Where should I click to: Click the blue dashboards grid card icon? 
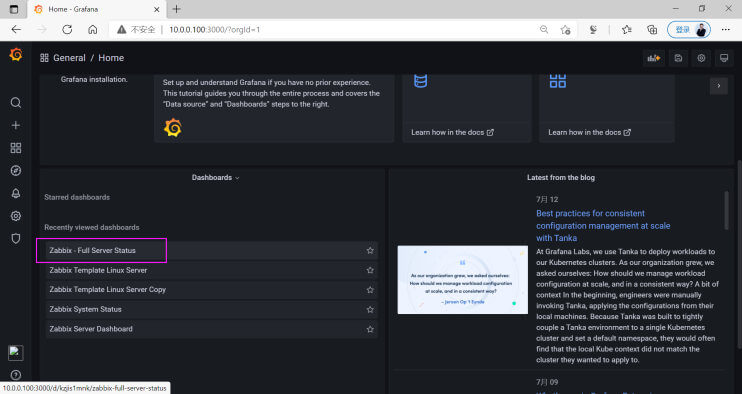tap(557, 81)
